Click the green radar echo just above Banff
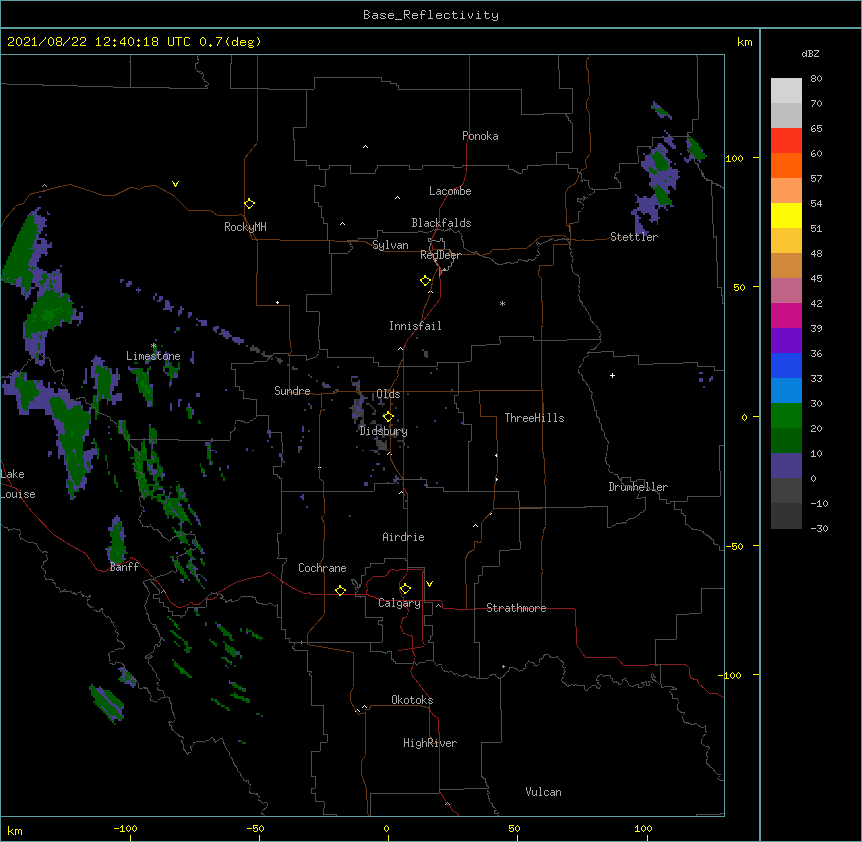Image resolution: width=862 pixels, height=842 pixels. pos(117,540)
